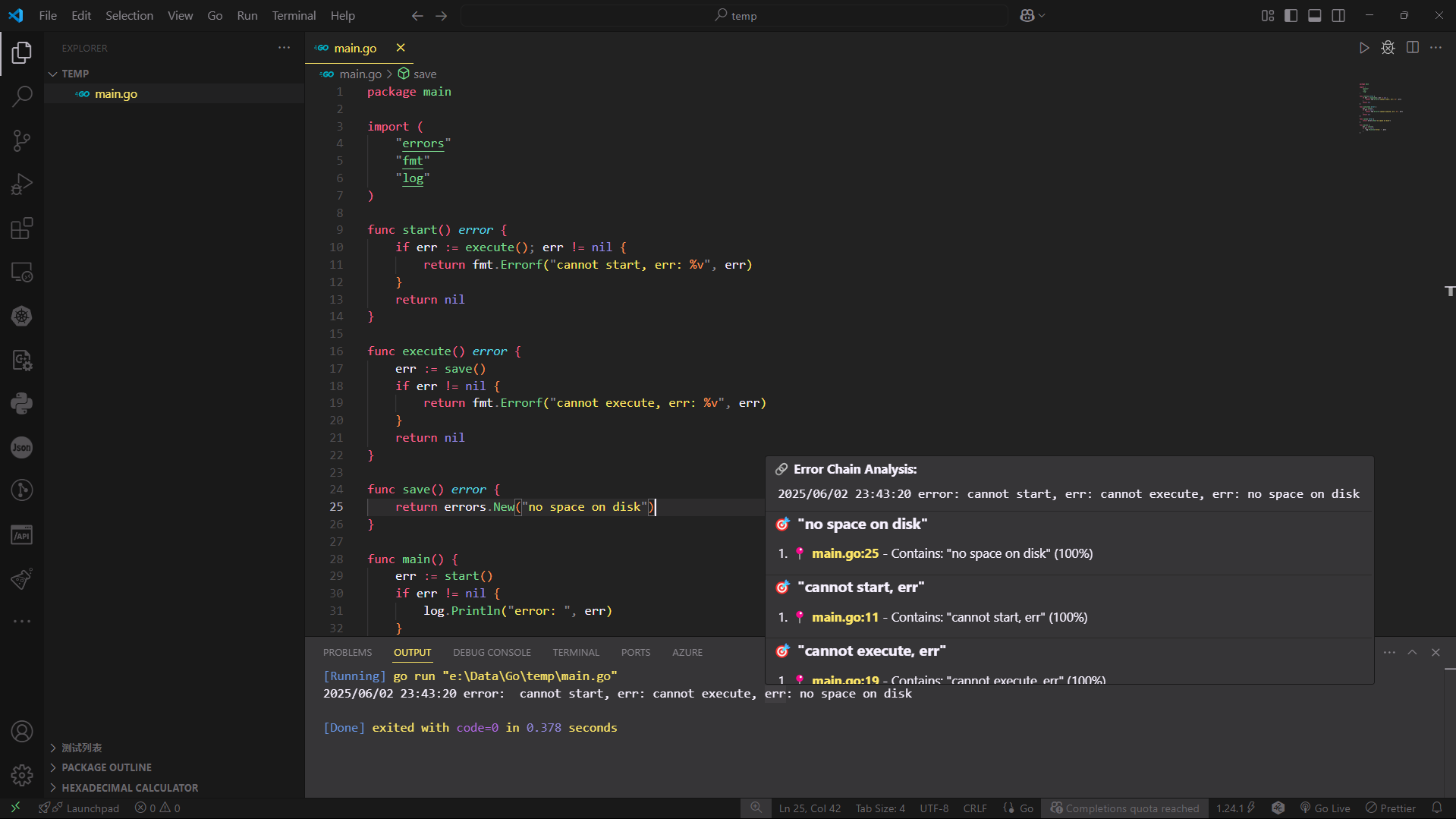Go back with the left arrow
The width and height of the screenshot is (1456, 819).
(x=417, y=15)
